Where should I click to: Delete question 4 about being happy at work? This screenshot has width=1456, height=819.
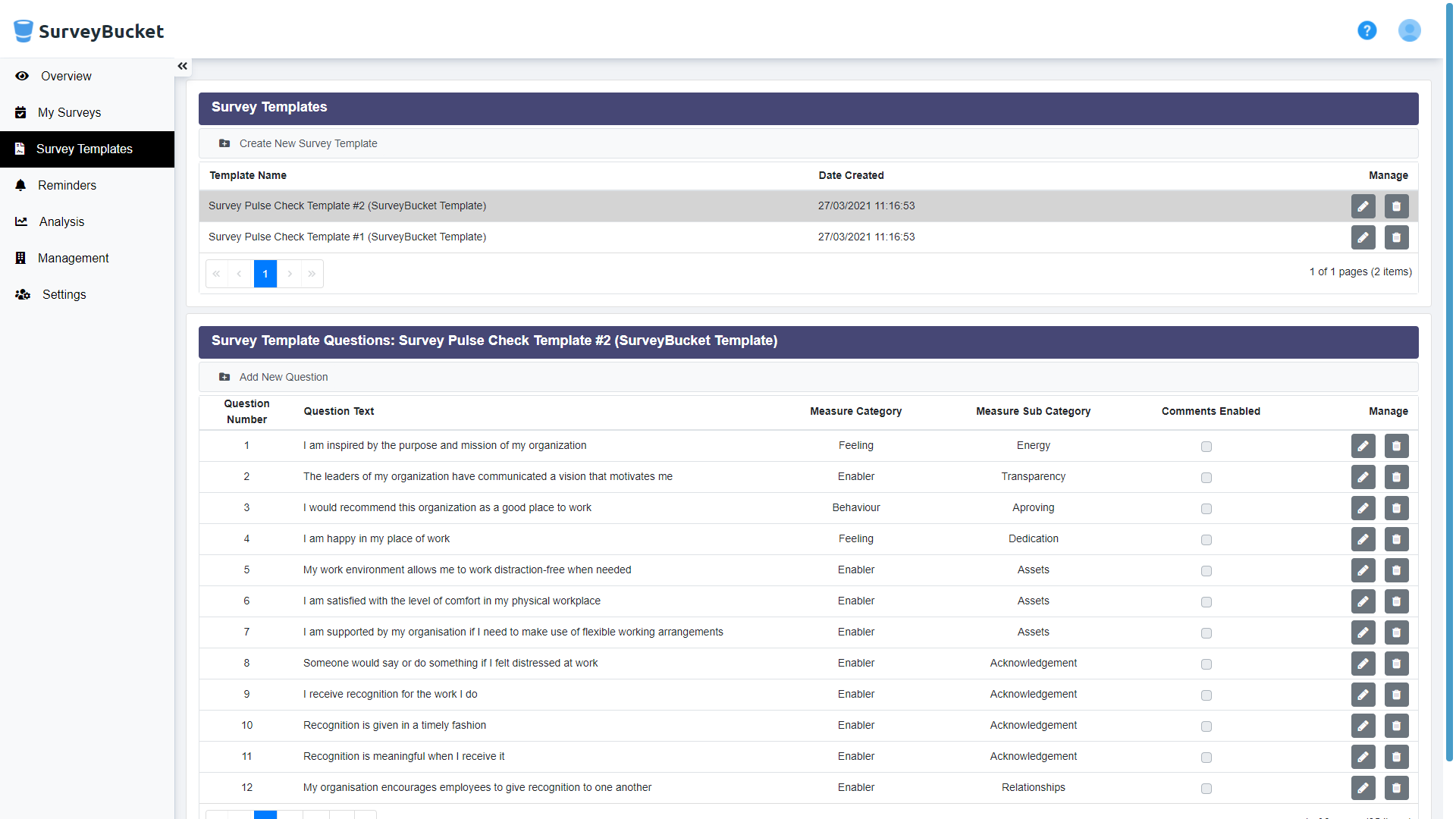click(x=1396, y=539)
